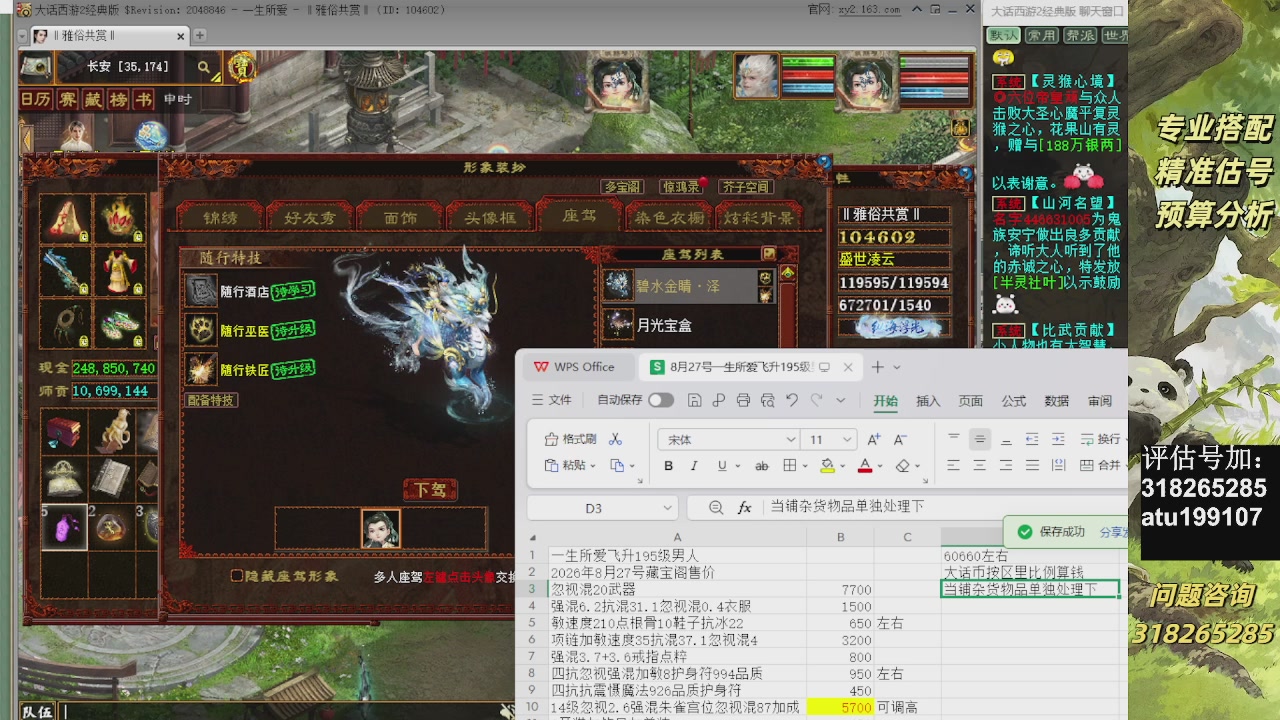1280x720 pixels.
Task: Open the 文件 menu in WPS
Action: coord(552,400)
